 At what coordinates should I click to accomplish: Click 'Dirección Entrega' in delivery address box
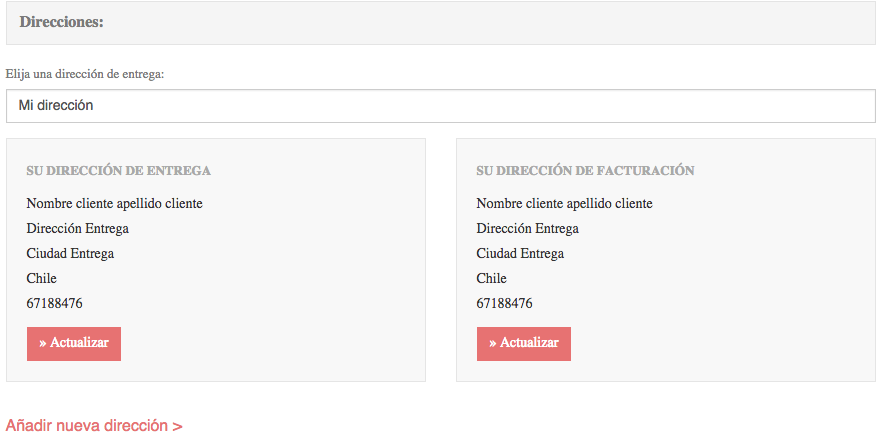[x=77, y=228]
